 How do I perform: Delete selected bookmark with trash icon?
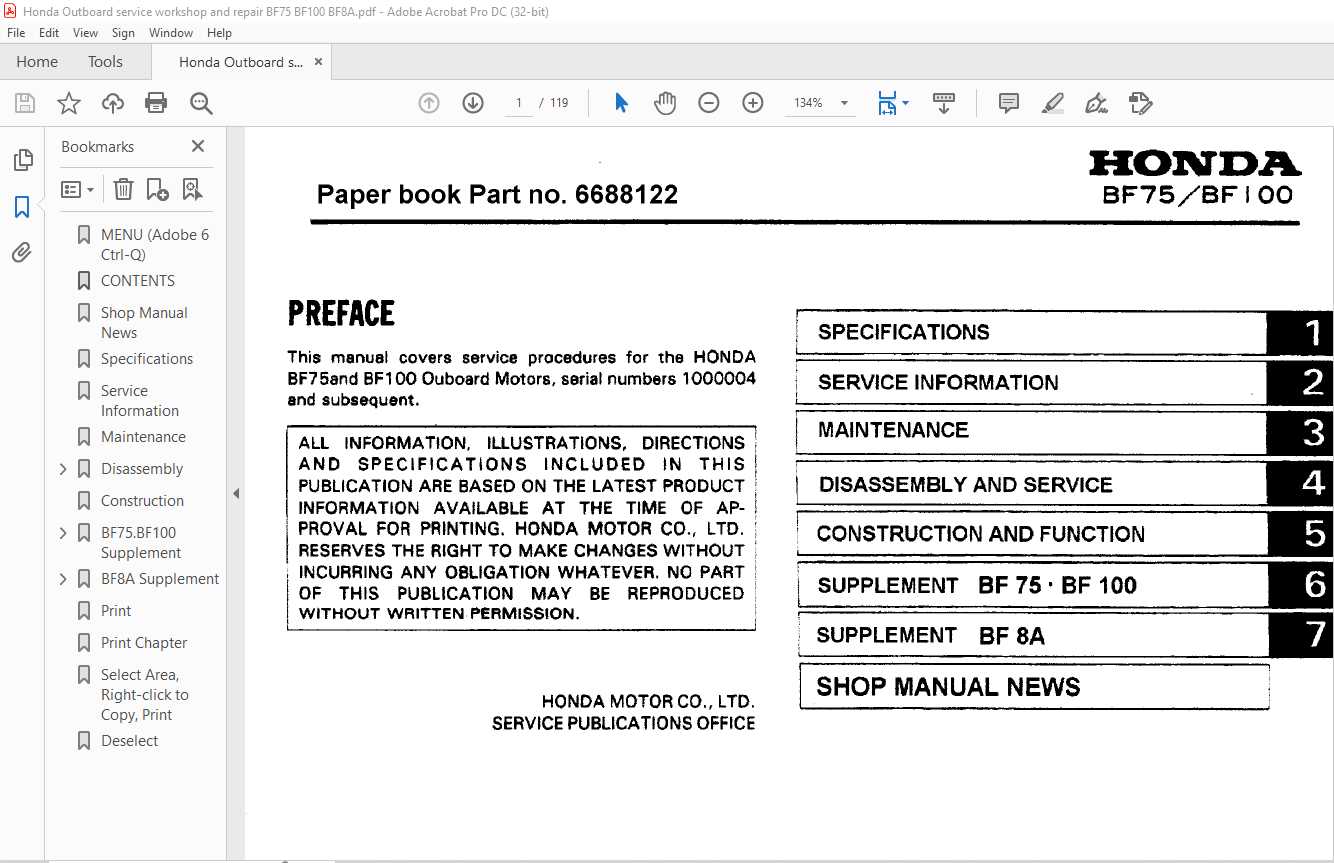click(x=123, y=189)
